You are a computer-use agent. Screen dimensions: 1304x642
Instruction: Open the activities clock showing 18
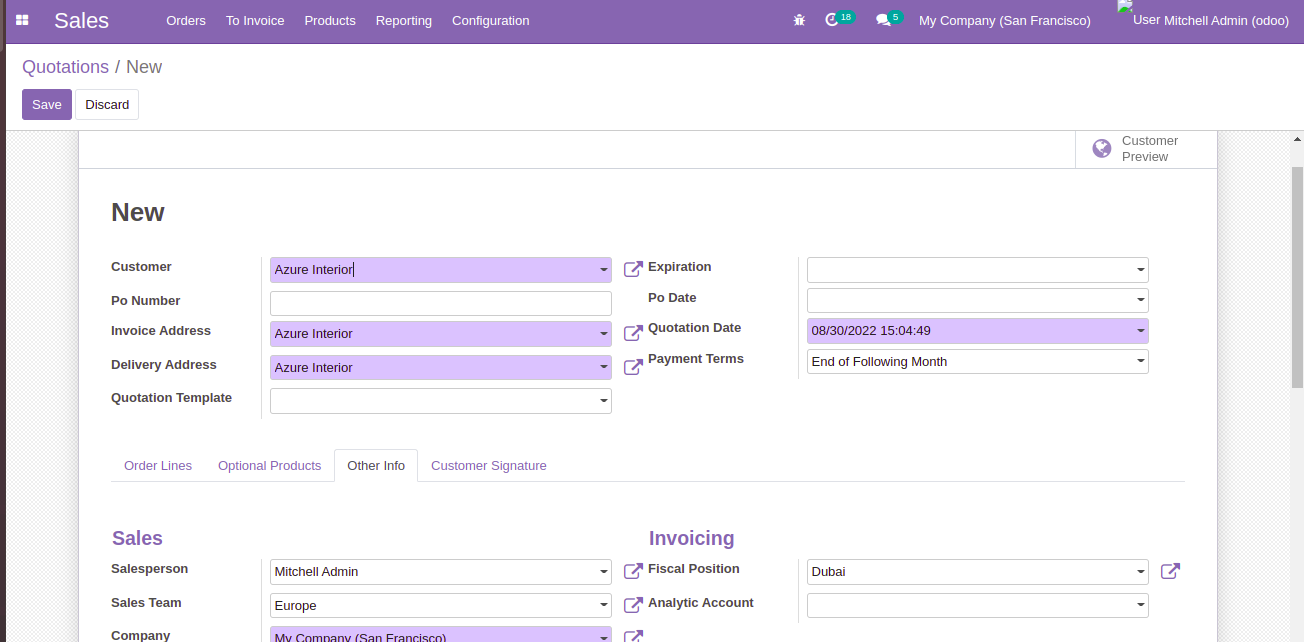coord(836,20)
